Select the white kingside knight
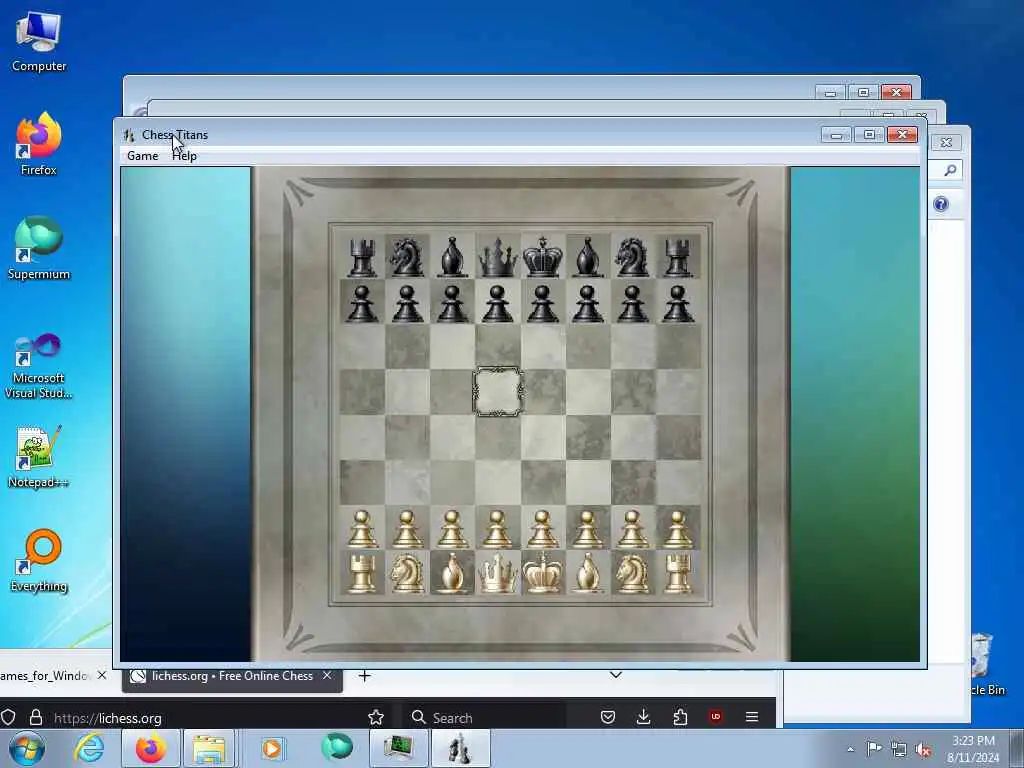1024x768 pixels. point(633,573)
